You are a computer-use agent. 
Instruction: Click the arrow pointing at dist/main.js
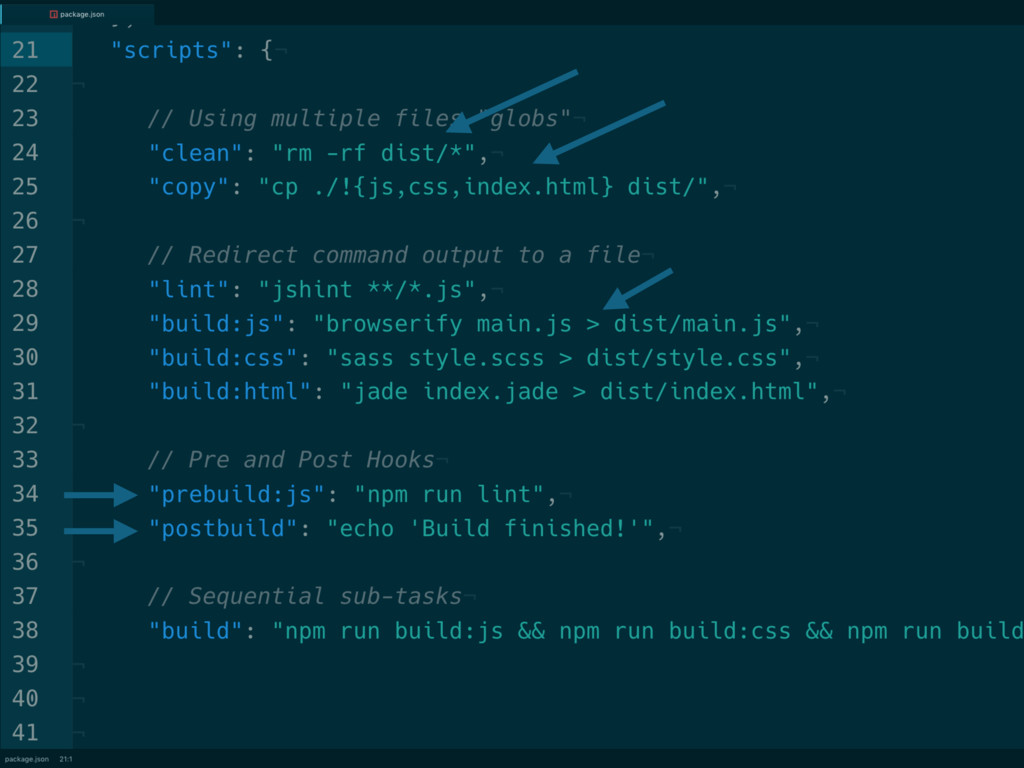(637, 289)
